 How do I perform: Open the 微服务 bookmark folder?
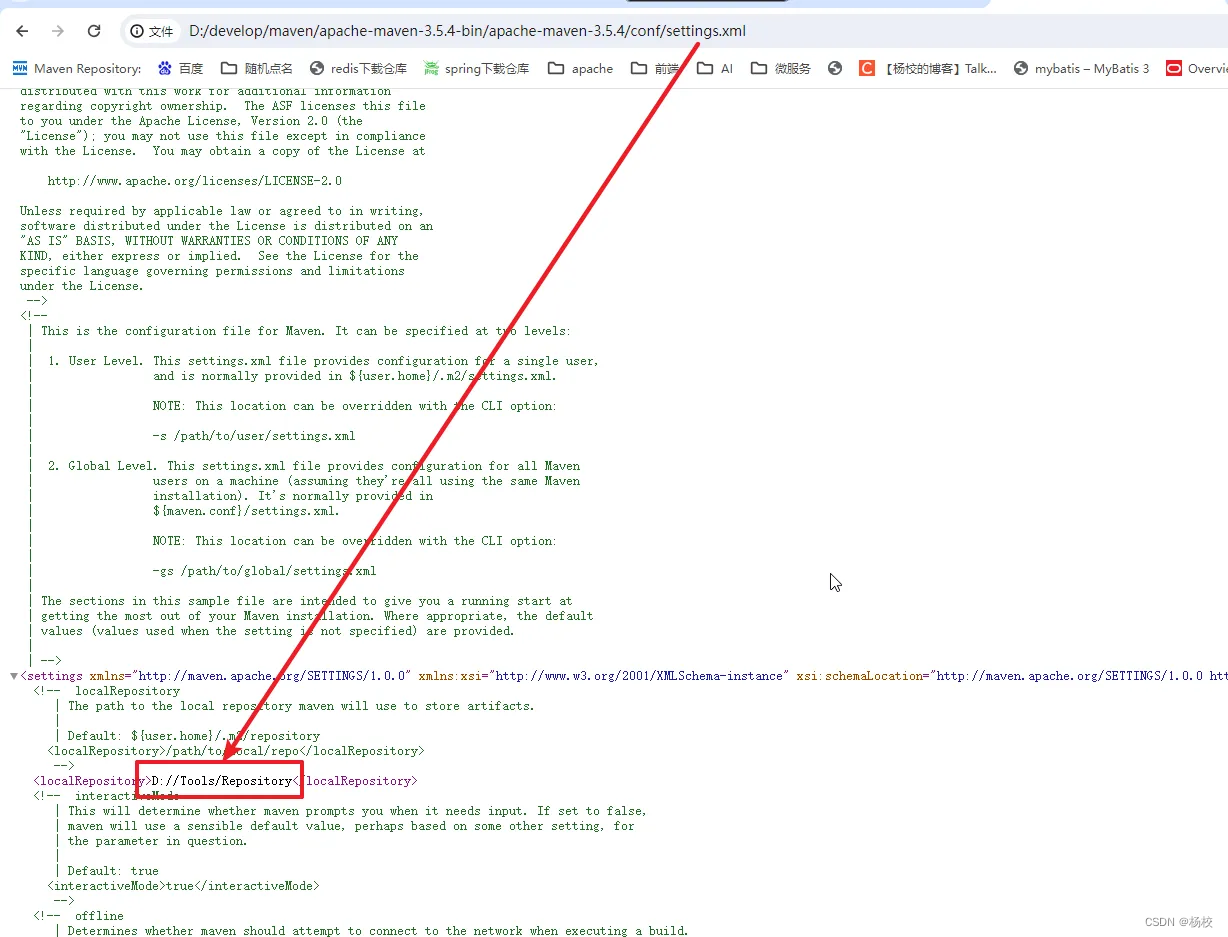[x=781, y=68]
